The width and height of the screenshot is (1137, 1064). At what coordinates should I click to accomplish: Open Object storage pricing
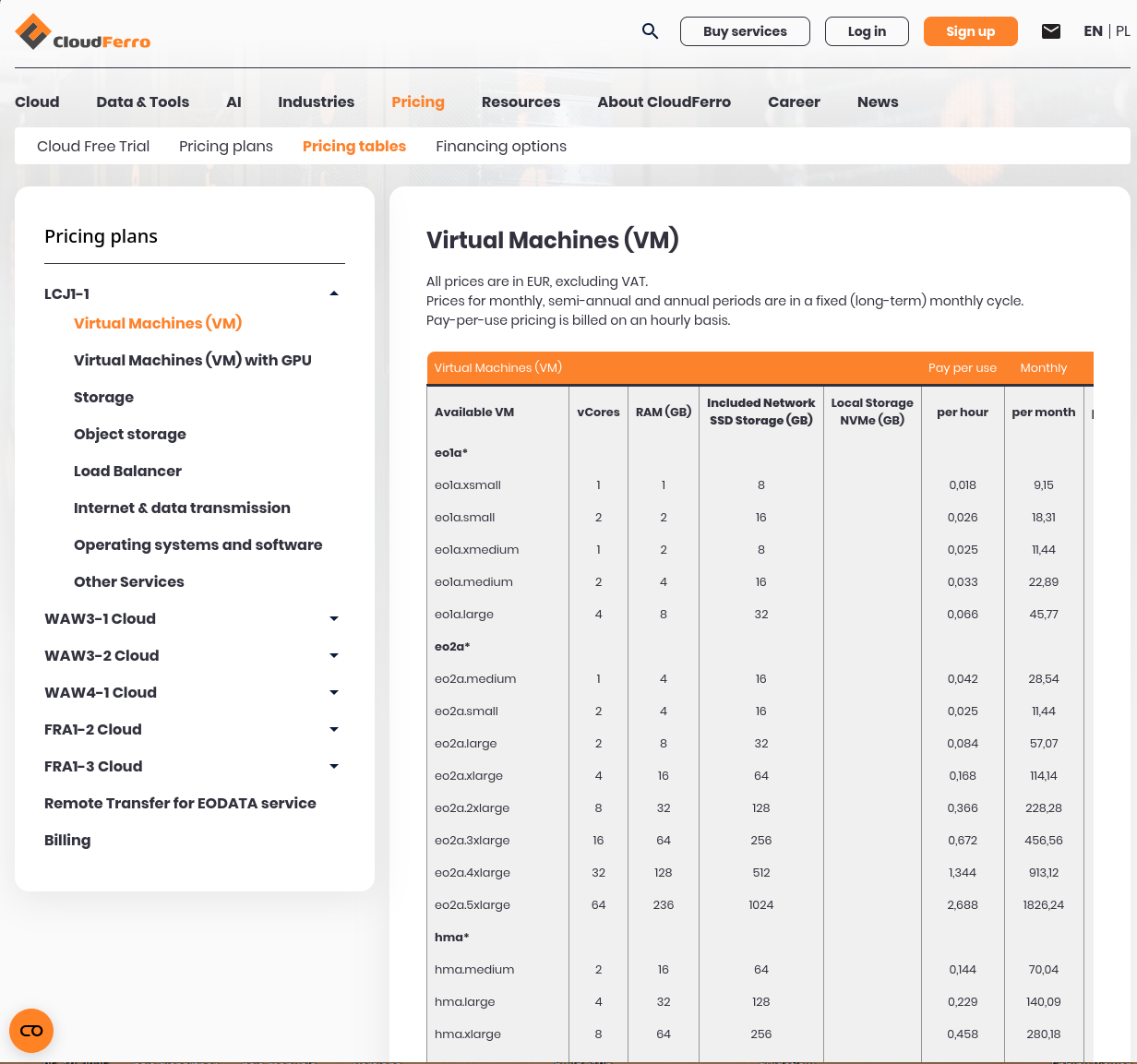click(x=130, y=434)
